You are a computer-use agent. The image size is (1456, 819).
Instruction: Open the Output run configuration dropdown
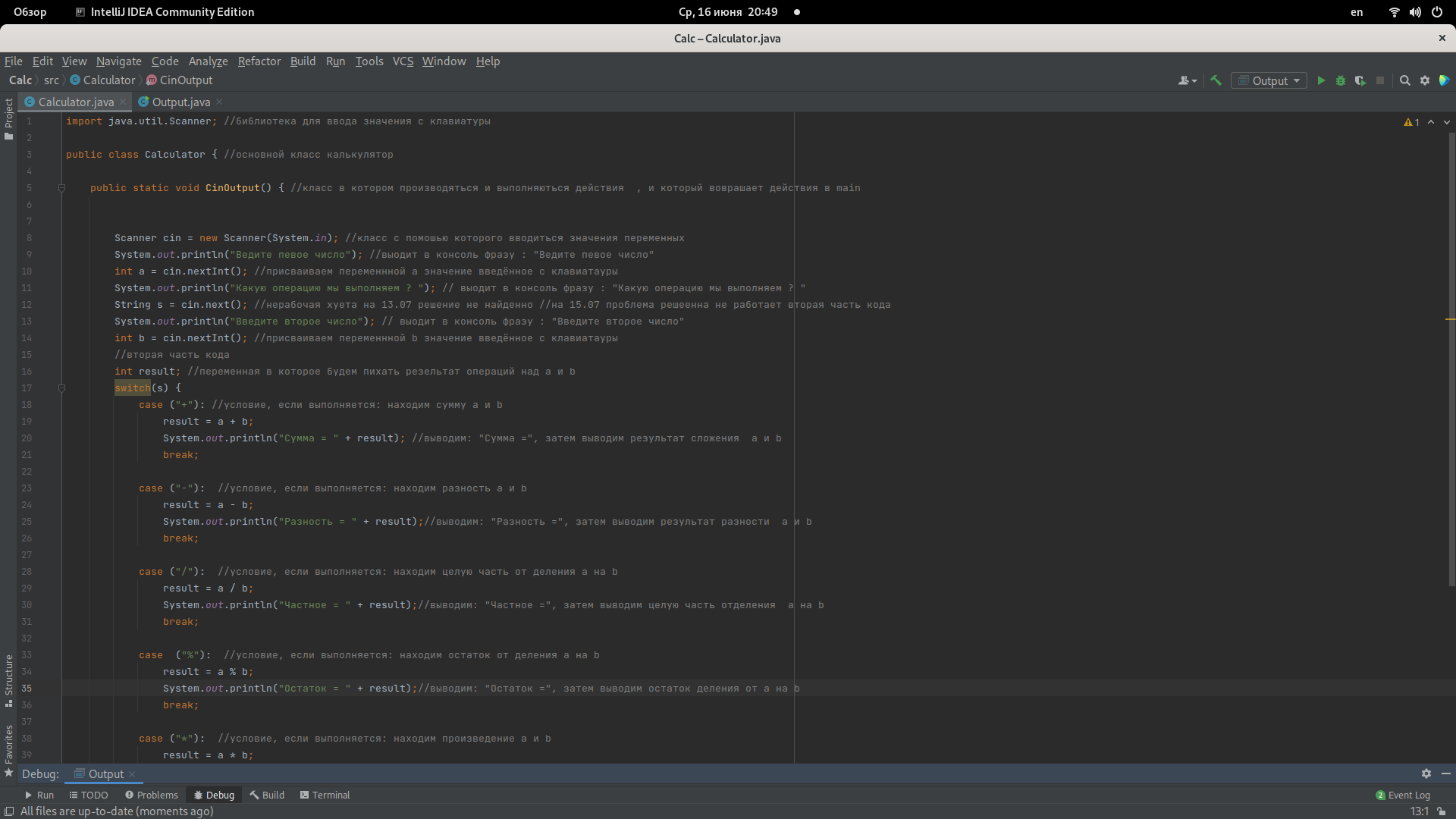click(1269, 80)
